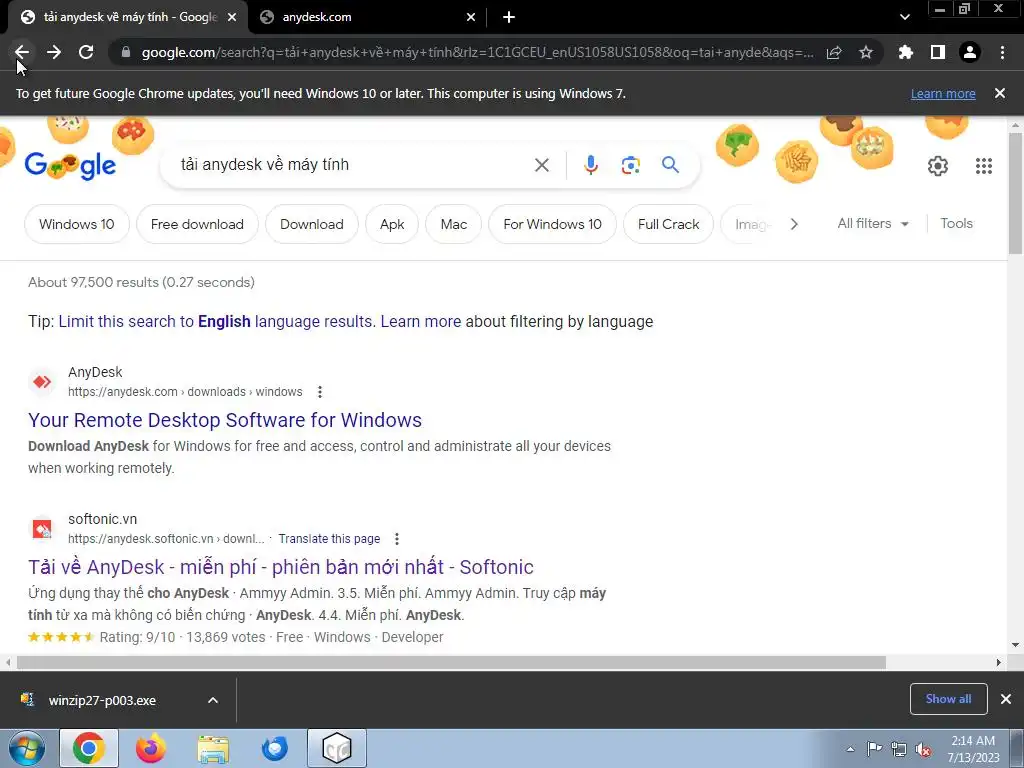Click Learn more in Chrome update bar
Screen dimensions: 1024x768
943,93
